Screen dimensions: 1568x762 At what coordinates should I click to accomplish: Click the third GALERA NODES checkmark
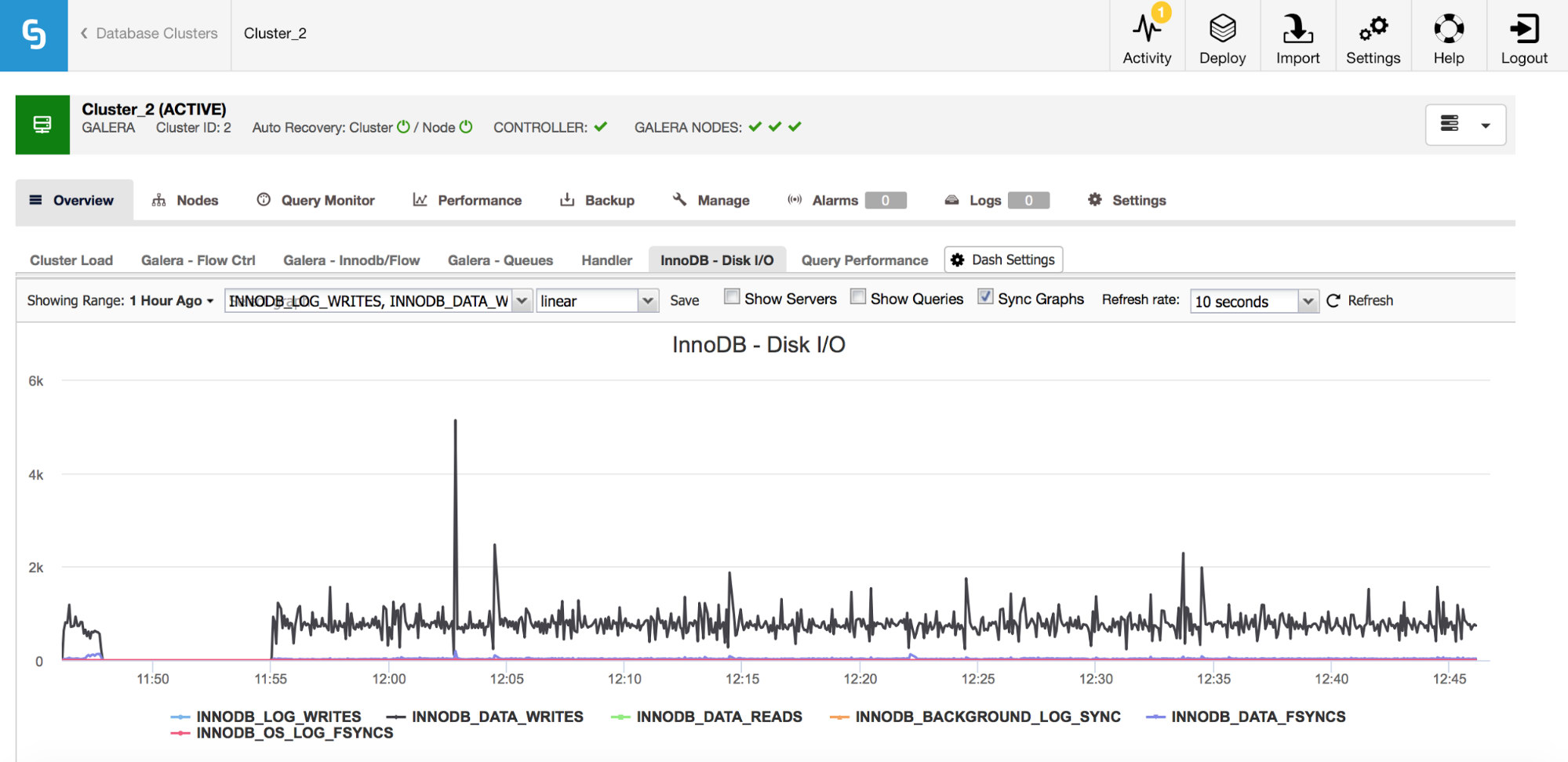795,127
